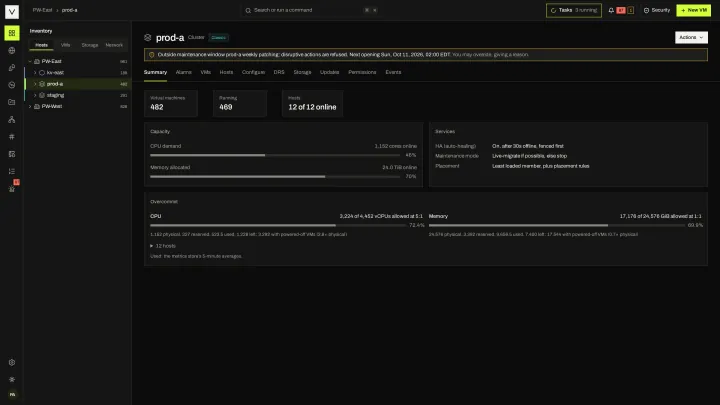Click the PW-East datacenter icon in tree

coord(37,61)
